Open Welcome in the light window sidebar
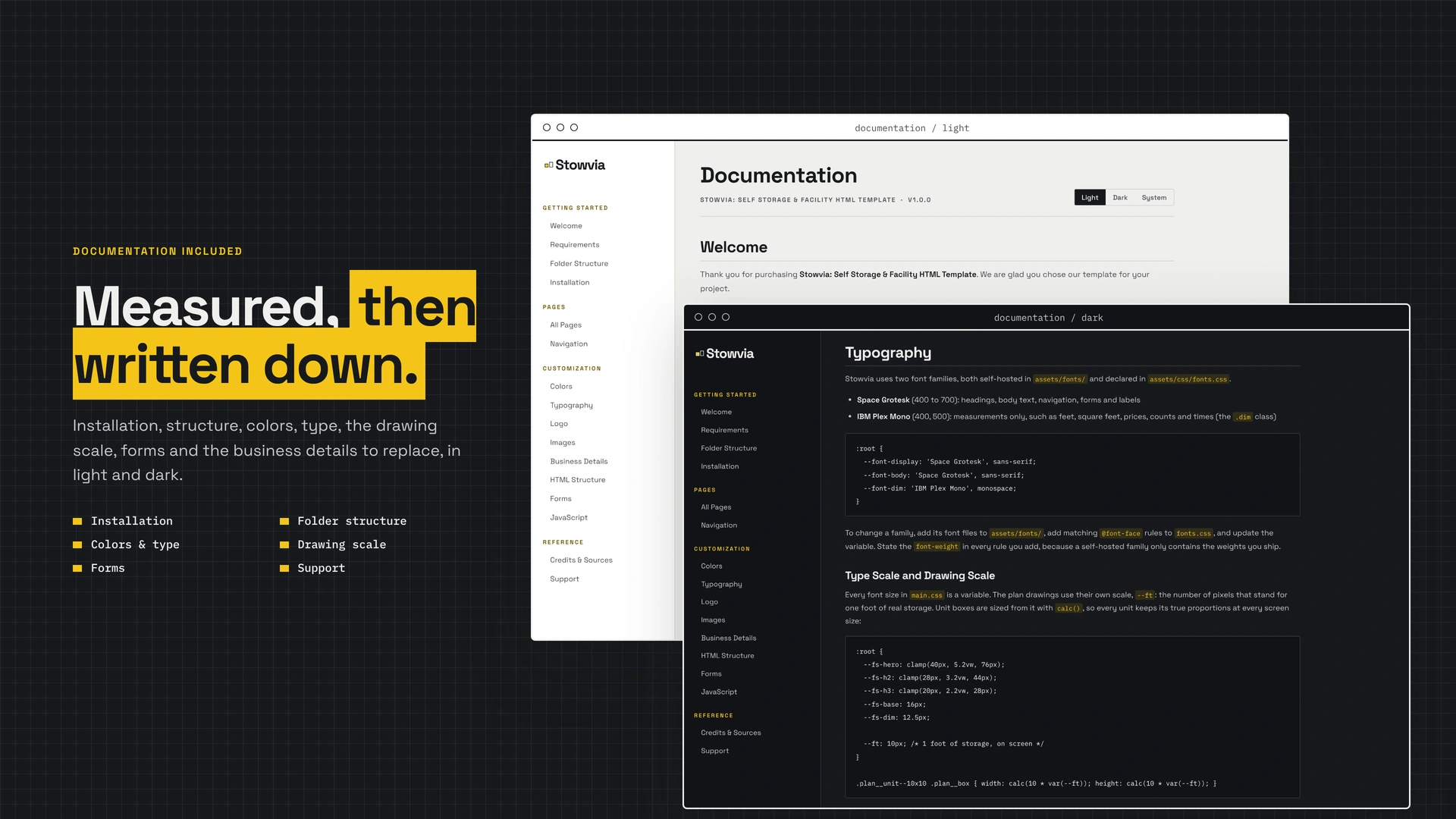Viewport: 1456px width, 819px height. (x=566, y=226)
